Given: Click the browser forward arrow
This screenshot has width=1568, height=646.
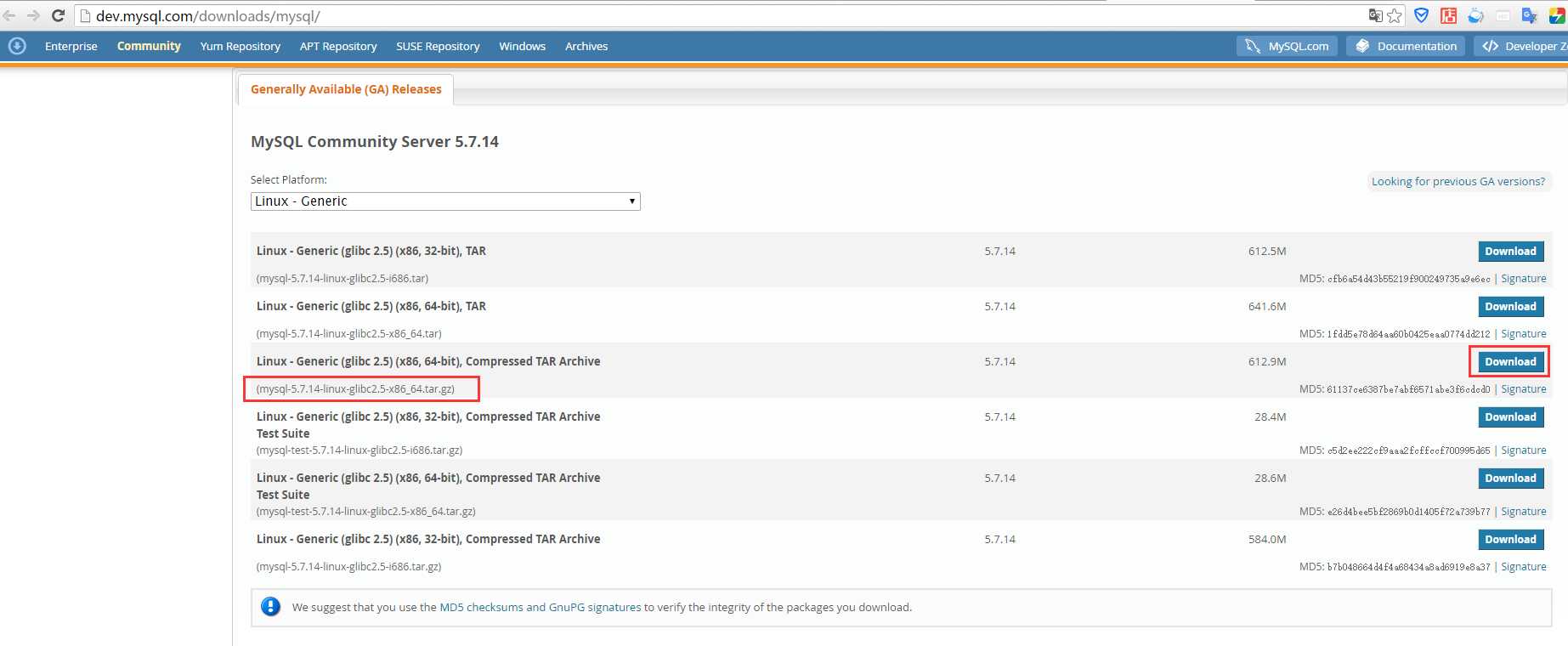Looking at the screenshot, I should click(33, 15).
